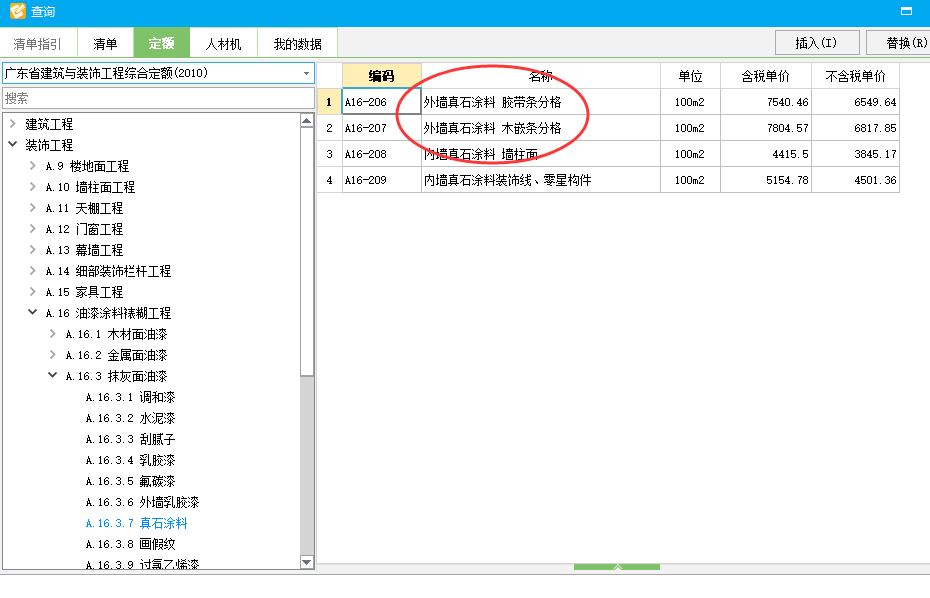Expand the 建筑工程 tree node
The image size is (930, 598).
pos(13,124)
